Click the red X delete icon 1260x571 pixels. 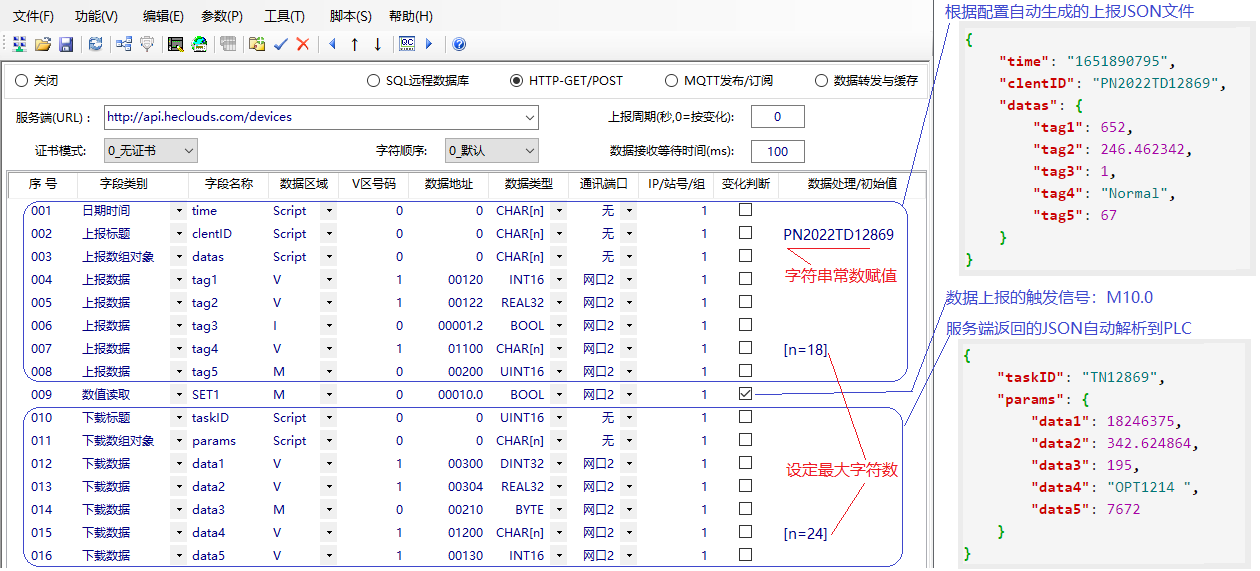tap(302, 44)
